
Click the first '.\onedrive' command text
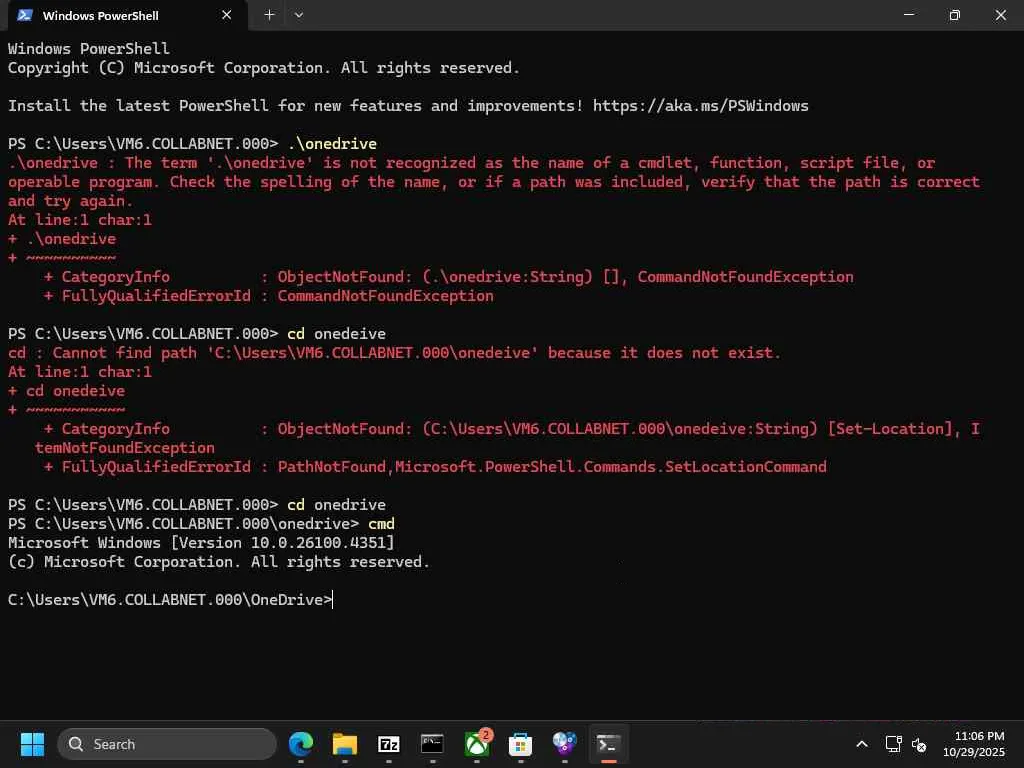point(332,144)
